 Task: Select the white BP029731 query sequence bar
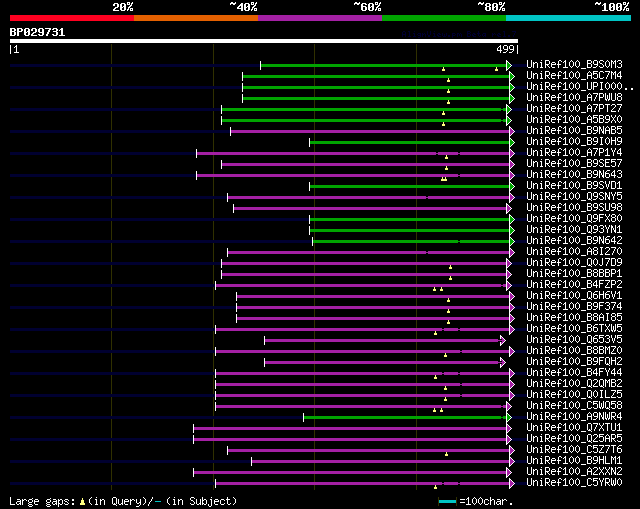[264, 41]
